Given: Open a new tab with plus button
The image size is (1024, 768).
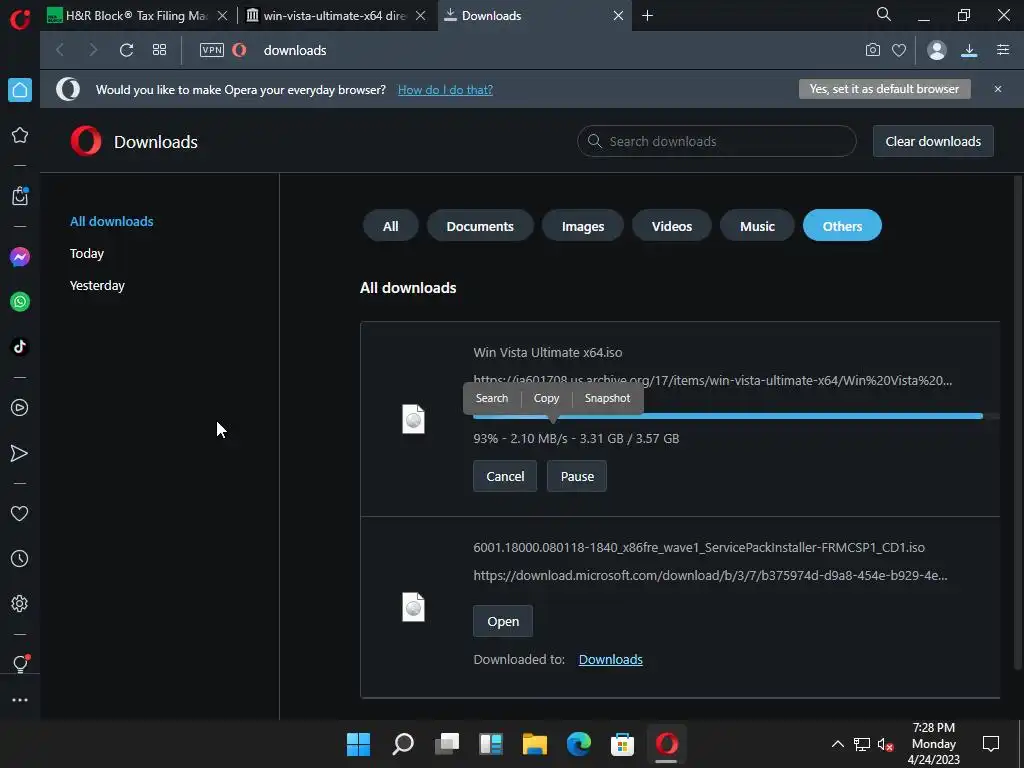Looking at the screenshot, I should click(647, 16).
